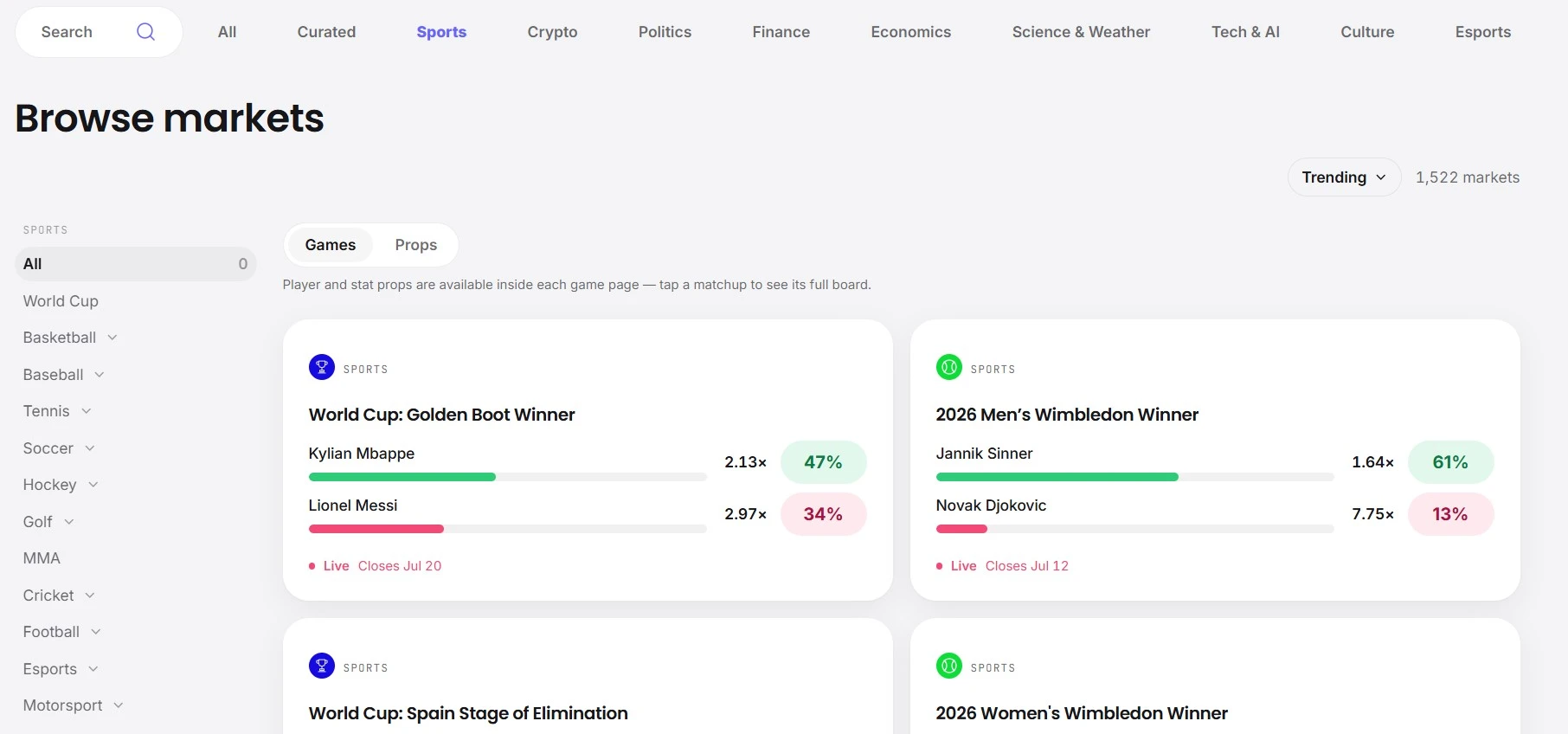Open the Trending sort dropdown
The height and width of the screenshot is (734, 1568).
(x=1344, y=177)
